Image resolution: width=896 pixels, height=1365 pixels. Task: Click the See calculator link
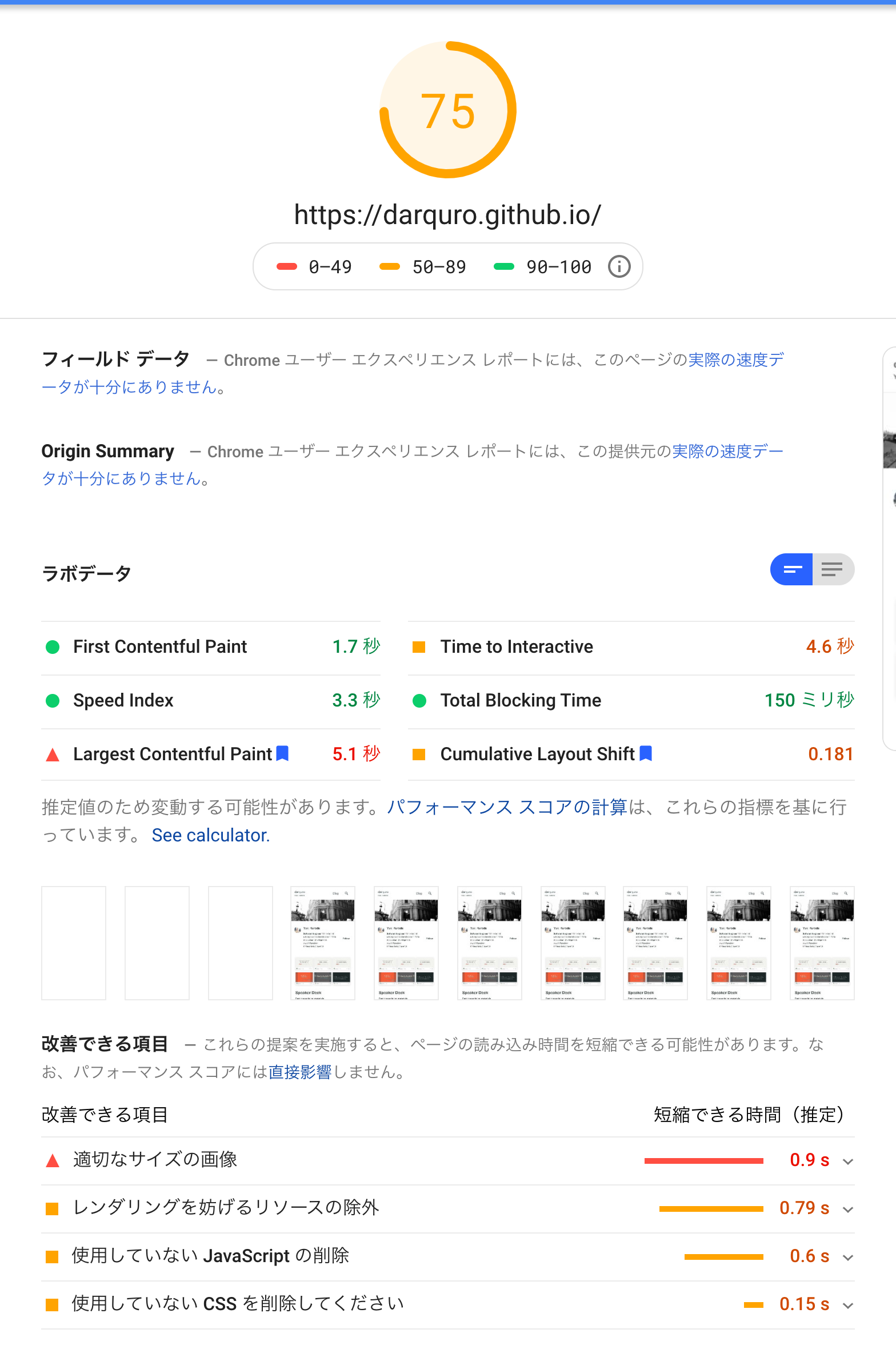point(210,835)
